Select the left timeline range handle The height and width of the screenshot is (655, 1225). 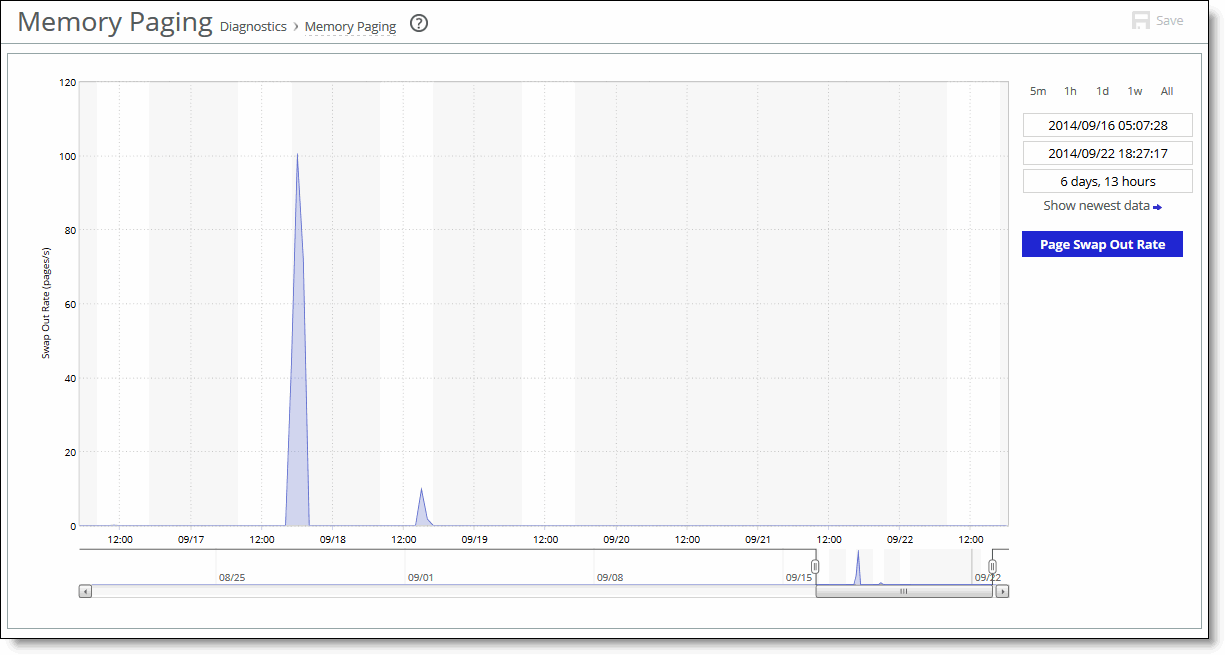[x=815, y=565]
